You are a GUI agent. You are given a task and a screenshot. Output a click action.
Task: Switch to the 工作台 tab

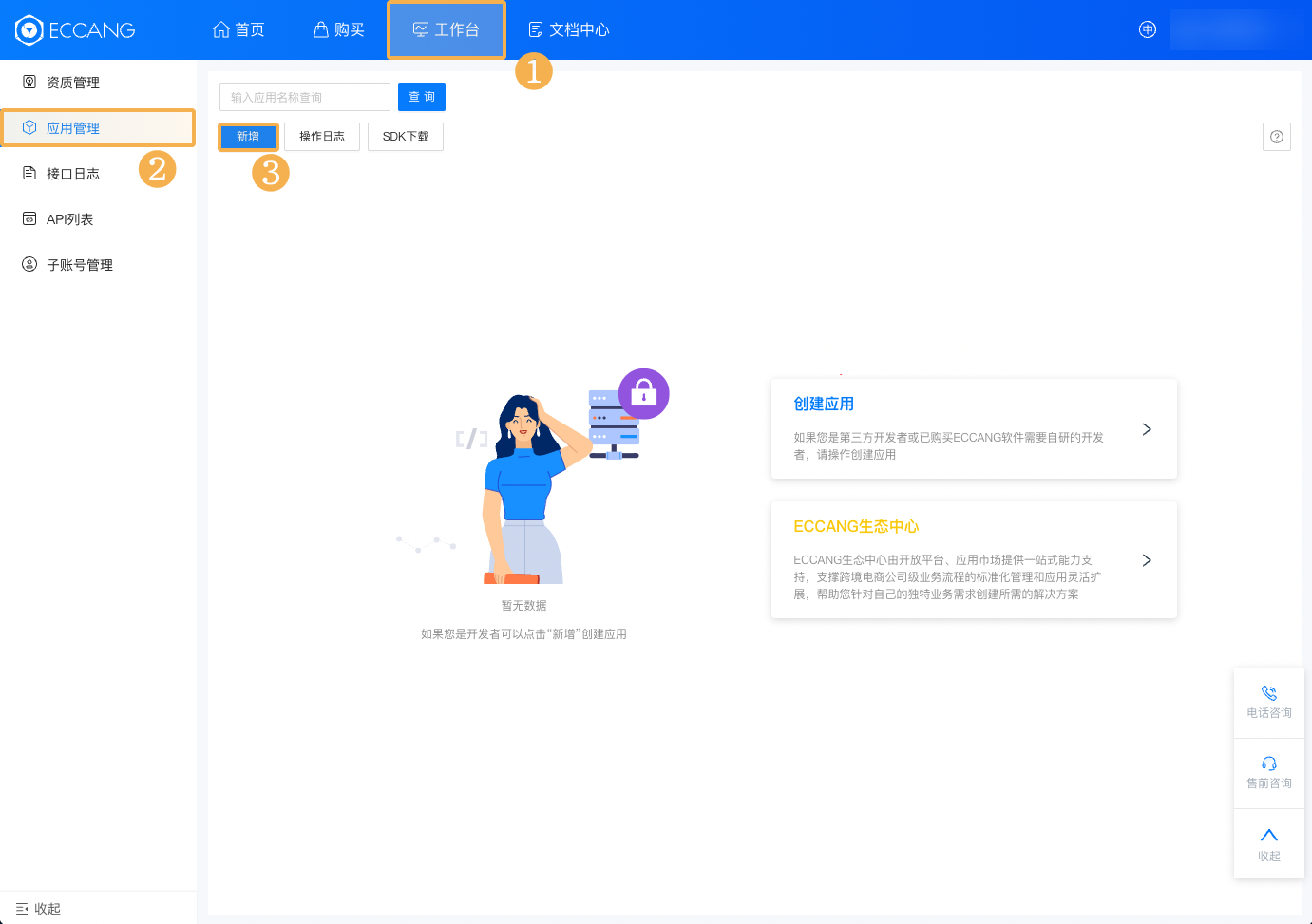(x=447, y=30)
